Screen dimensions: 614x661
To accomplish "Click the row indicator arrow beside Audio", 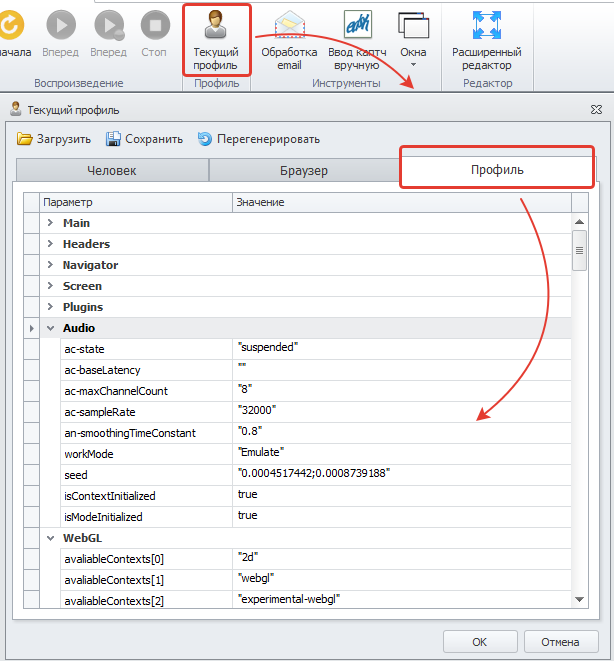I will pyautogui.click(x=32, y=328).
